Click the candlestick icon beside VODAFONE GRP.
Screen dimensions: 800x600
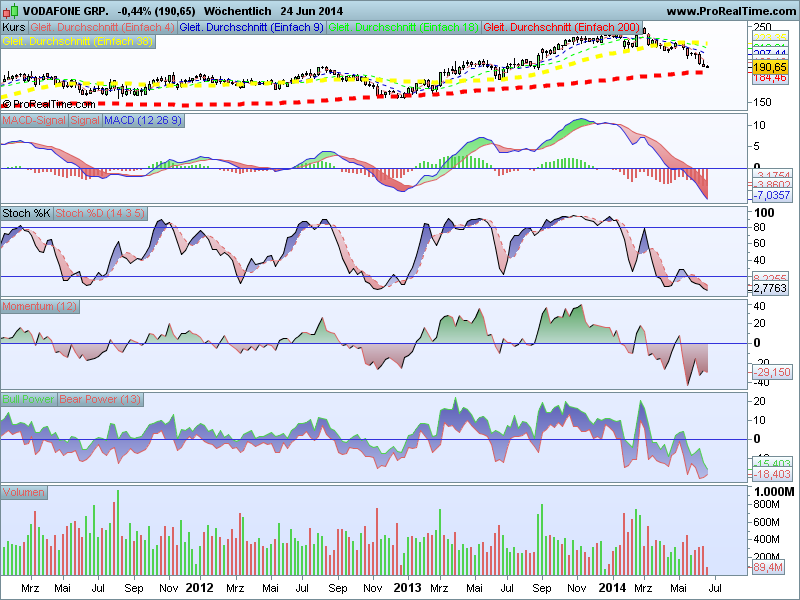pyautogui.click(x=11, y=10)
